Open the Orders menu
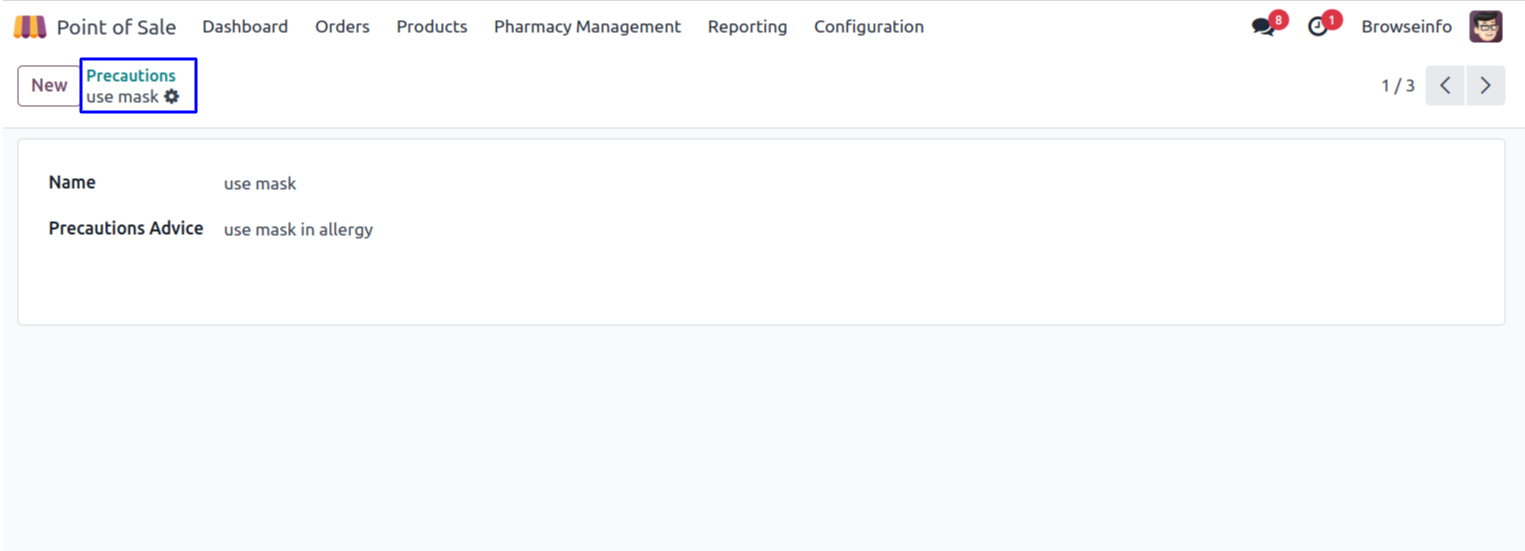1525x551 pixels. click(x=342, y=27)
